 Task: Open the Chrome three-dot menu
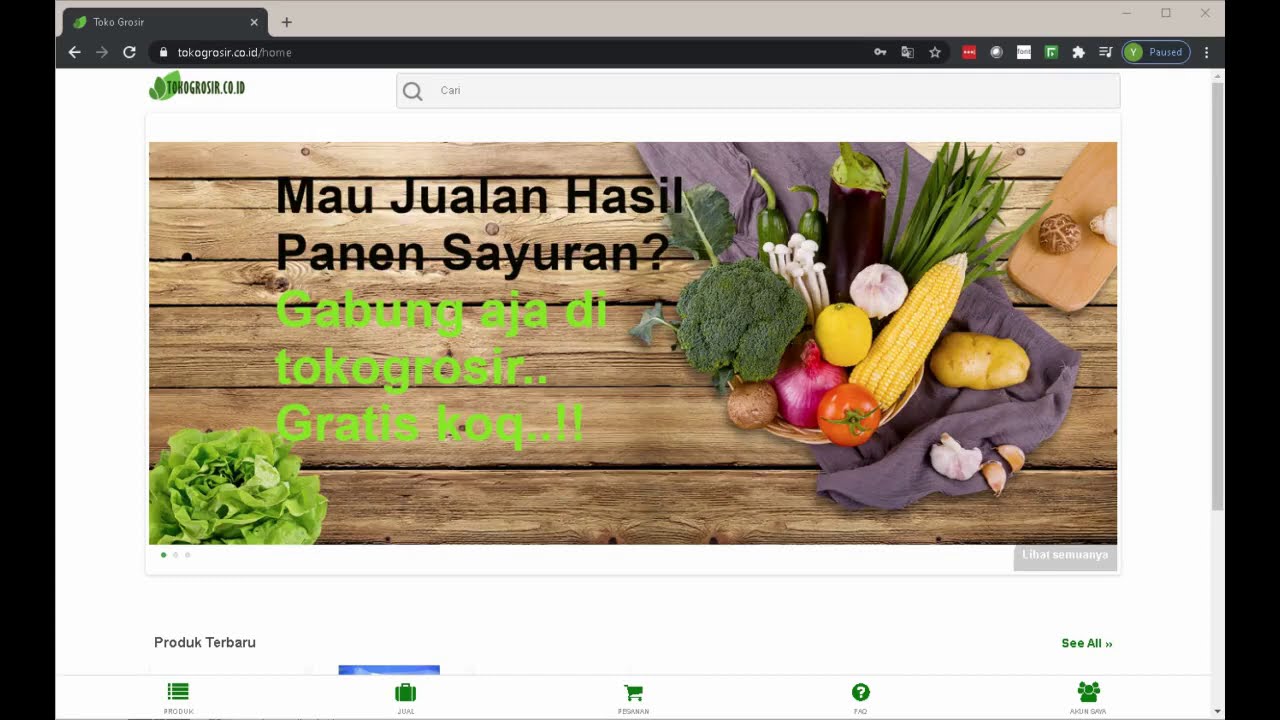coord(1206,52)
